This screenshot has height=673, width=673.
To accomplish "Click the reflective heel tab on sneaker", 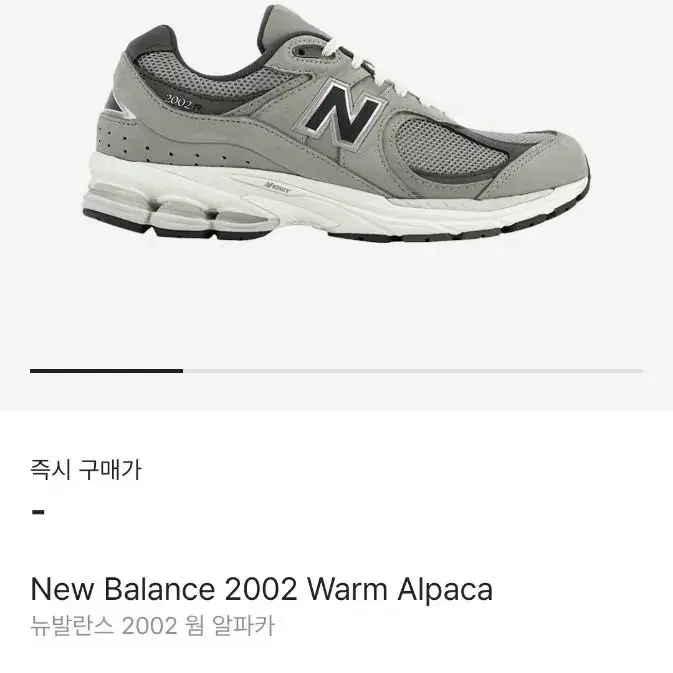I will click(x=117, y=106).
